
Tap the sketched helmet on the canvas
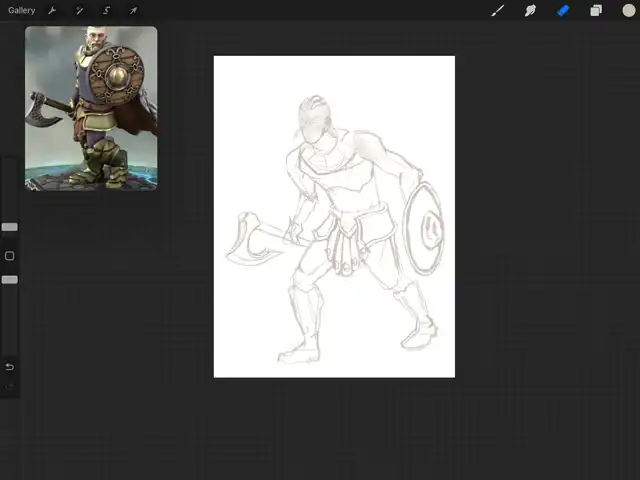(x=313, y=118)
